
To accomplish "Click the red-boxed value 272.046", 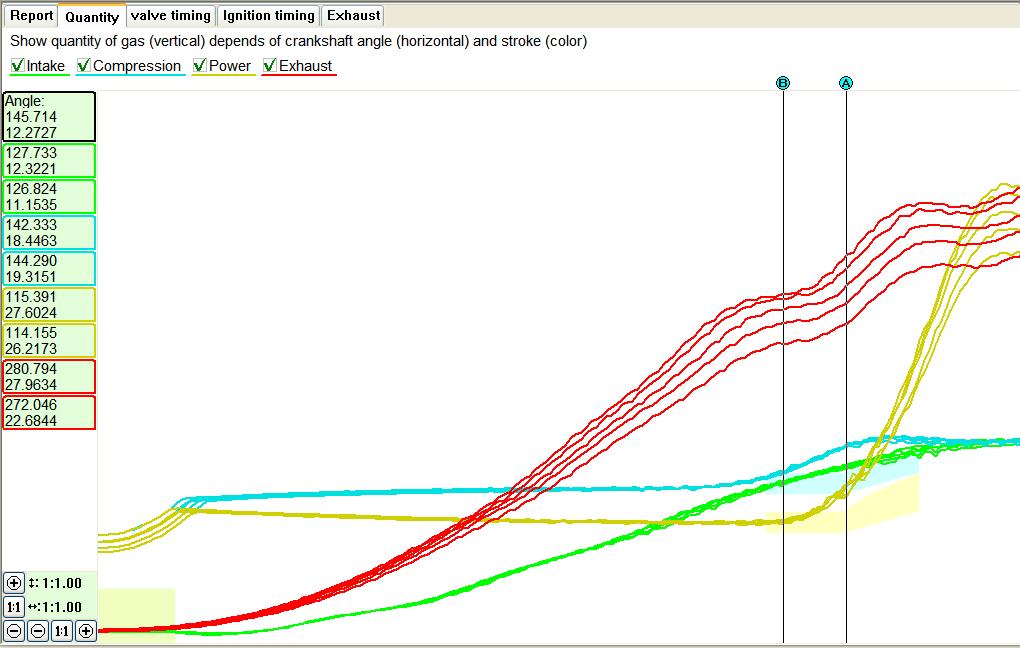I will (x=31, y=405).
